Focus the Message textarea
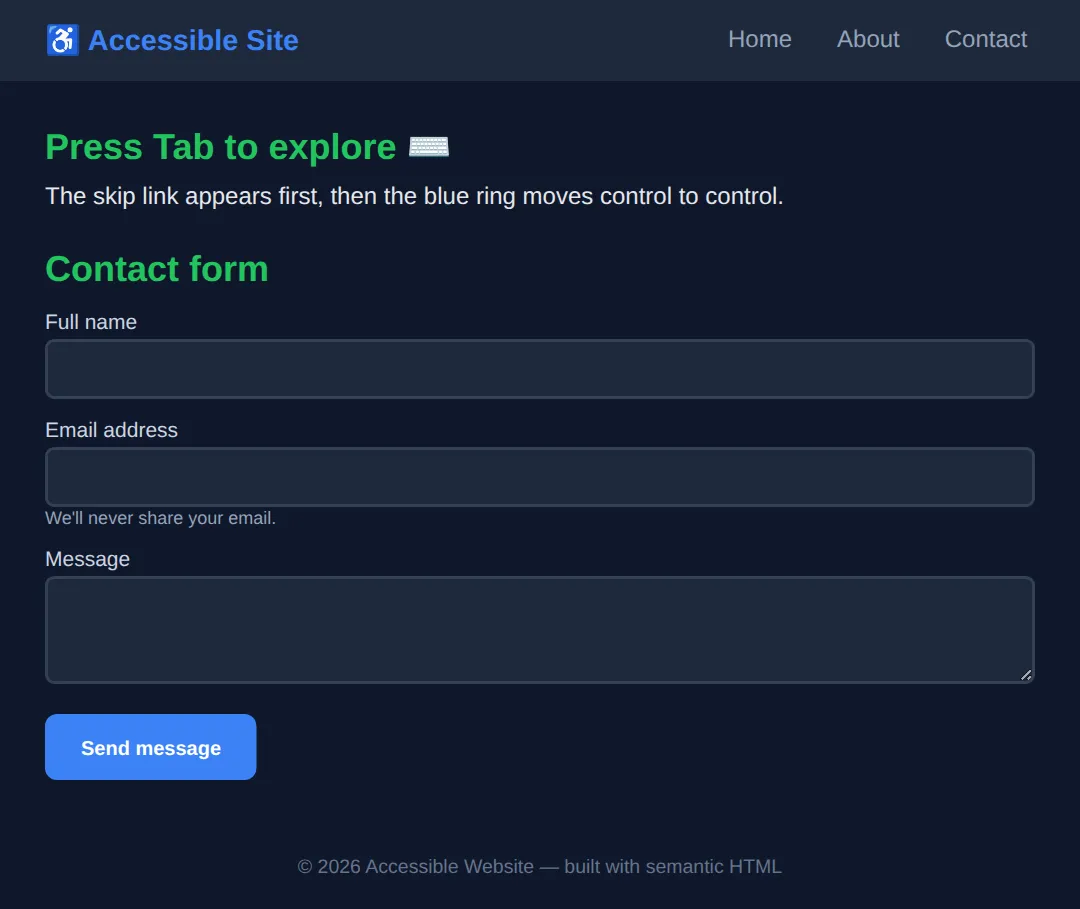This screenshot has height=909, width=1080. pyautogui.click(x=540, y=630)
